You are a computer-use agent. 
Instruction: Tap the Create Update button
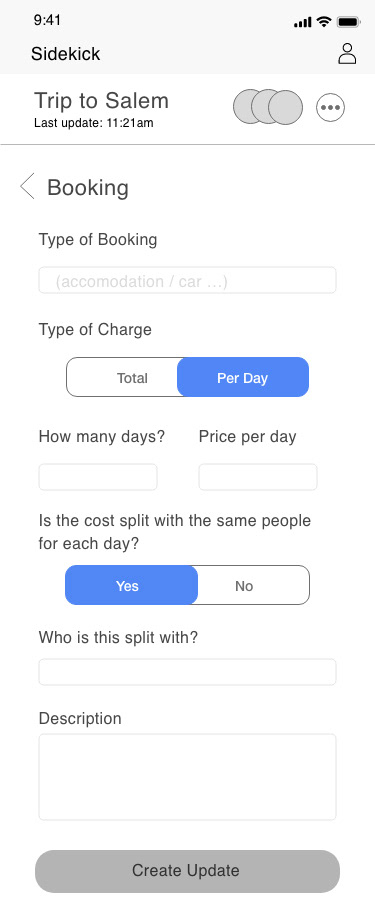188,871
